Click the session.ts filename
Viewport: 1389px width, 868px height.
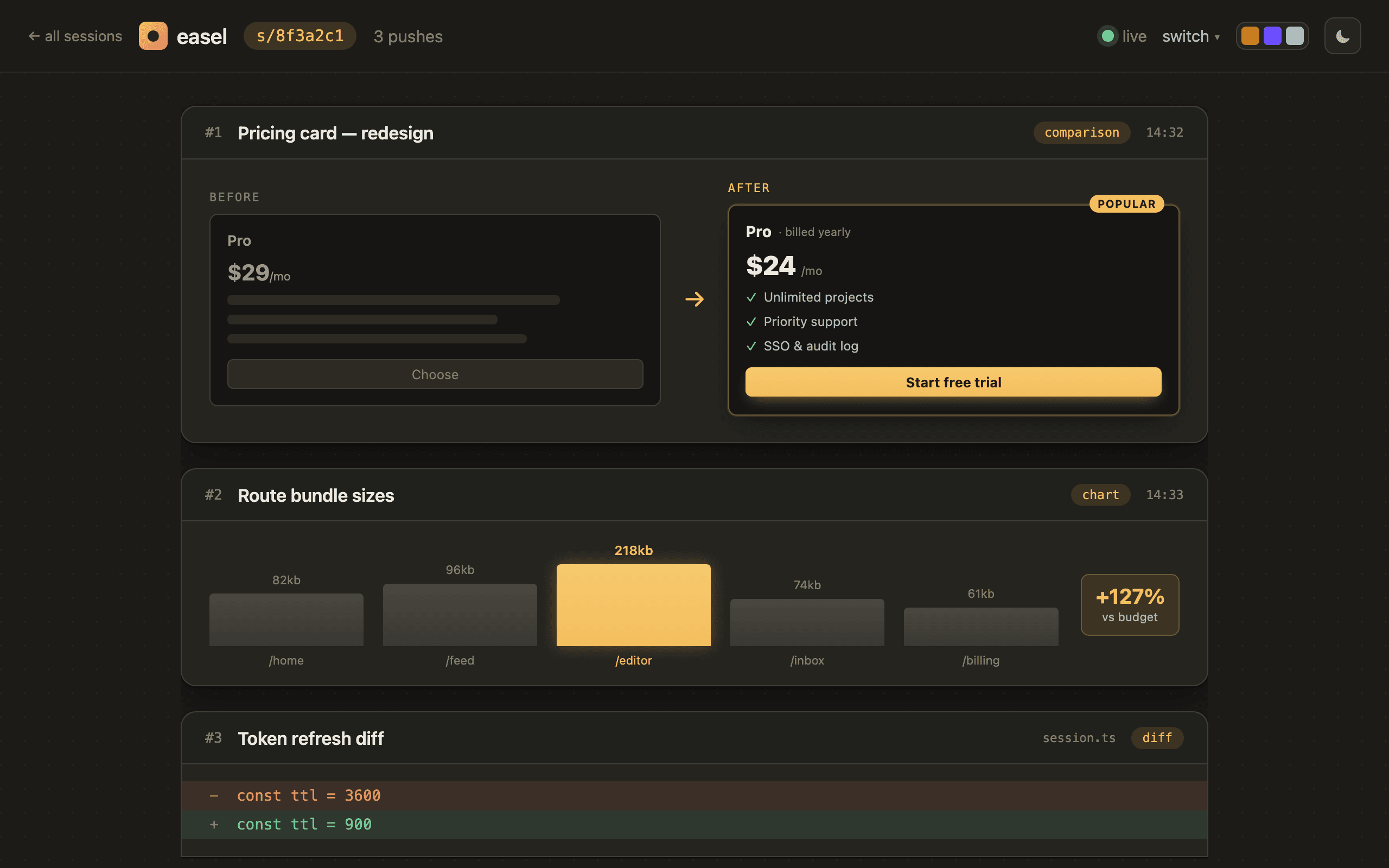click(x=1079, y=738)
